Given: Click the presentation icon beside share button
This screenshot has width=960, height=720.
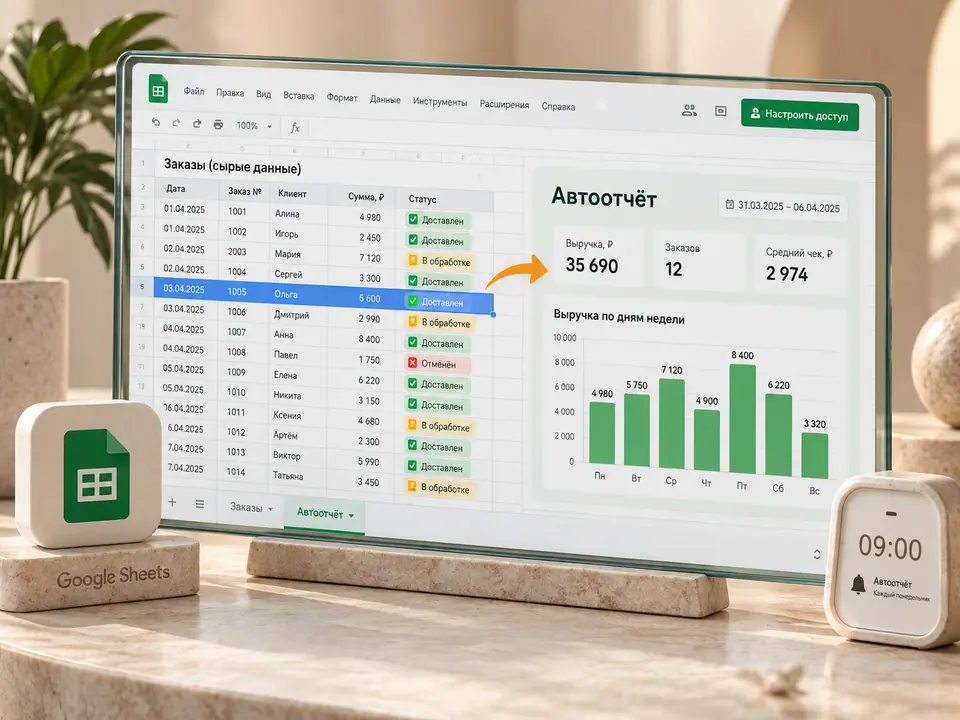Looking at the screenshot, I should [x=721, y=111].
